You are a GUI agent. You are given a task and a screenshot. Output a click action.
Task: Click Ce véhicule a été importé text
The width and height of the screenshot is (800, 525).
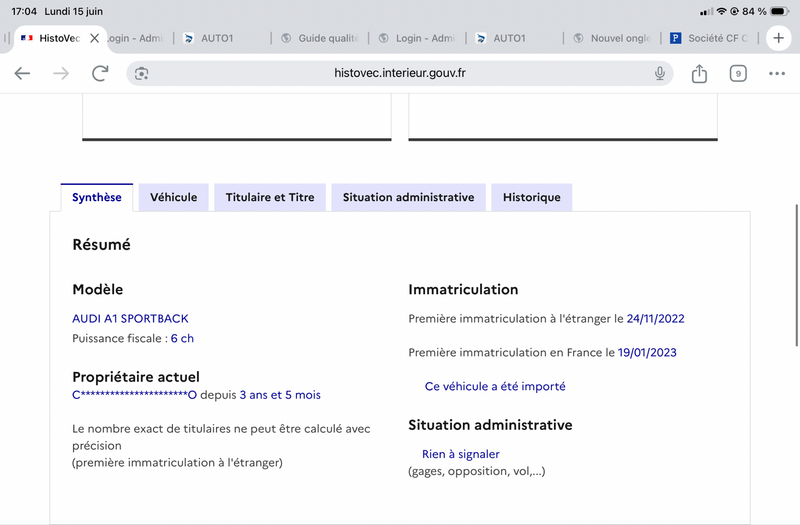tap(495, 387)
